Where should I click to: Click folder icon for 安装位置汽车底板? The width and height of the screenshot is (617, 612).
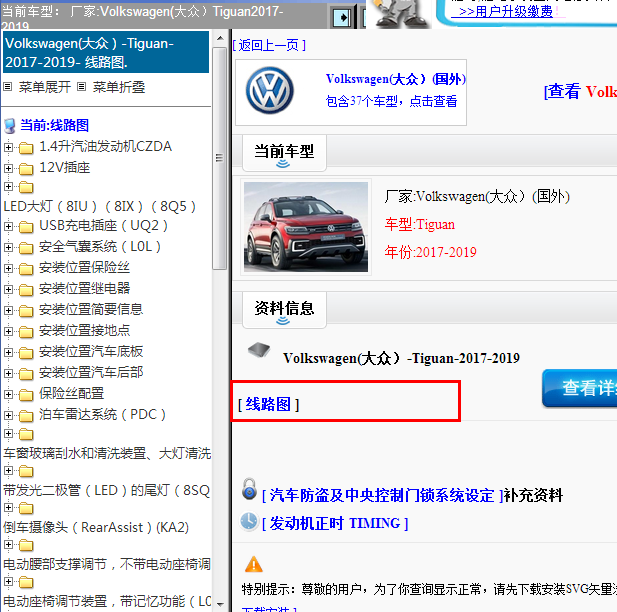[26, 353]
